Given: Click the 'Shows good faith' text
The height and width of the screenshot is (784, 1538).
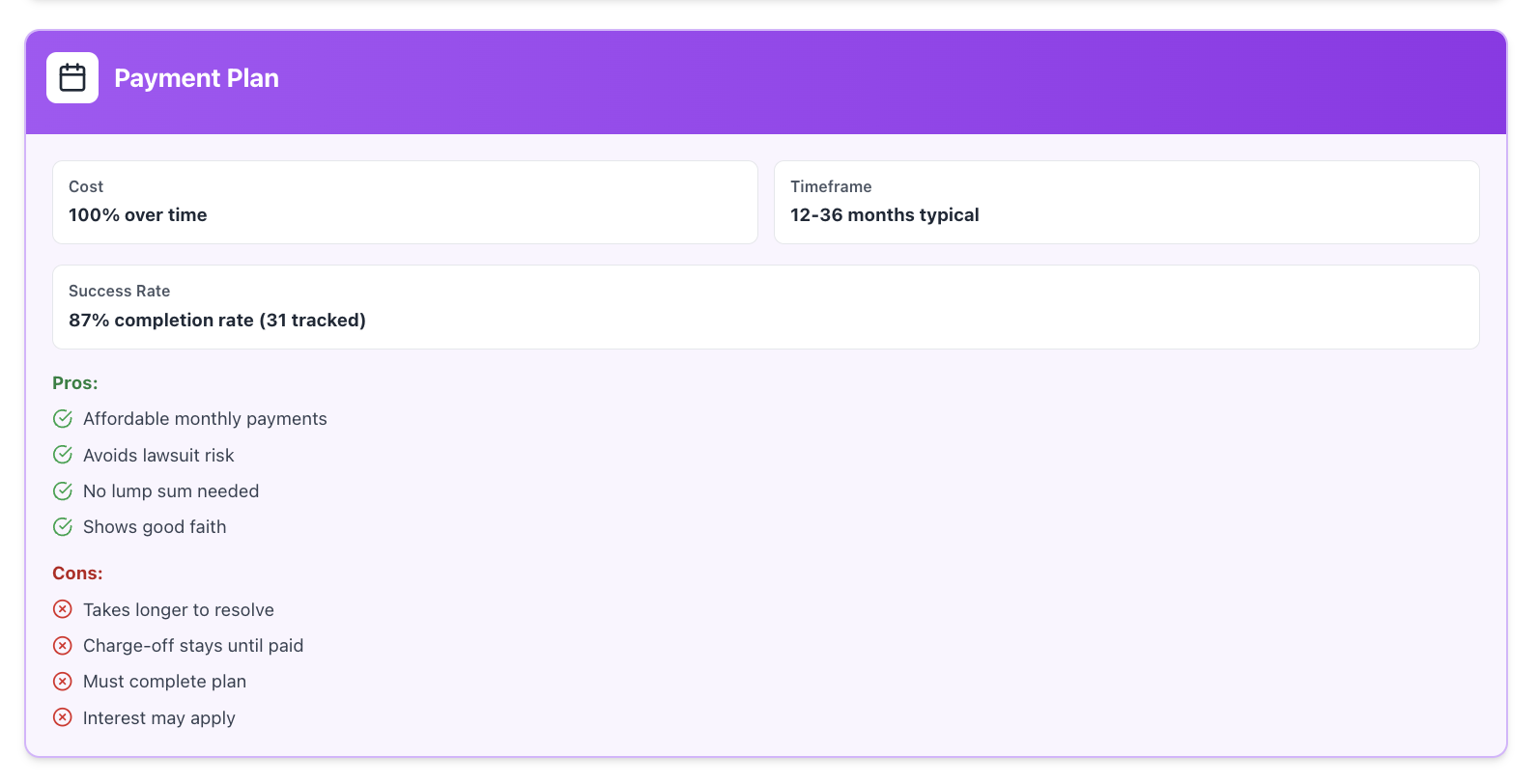Looking at the screenshot, I should point(155,527).
